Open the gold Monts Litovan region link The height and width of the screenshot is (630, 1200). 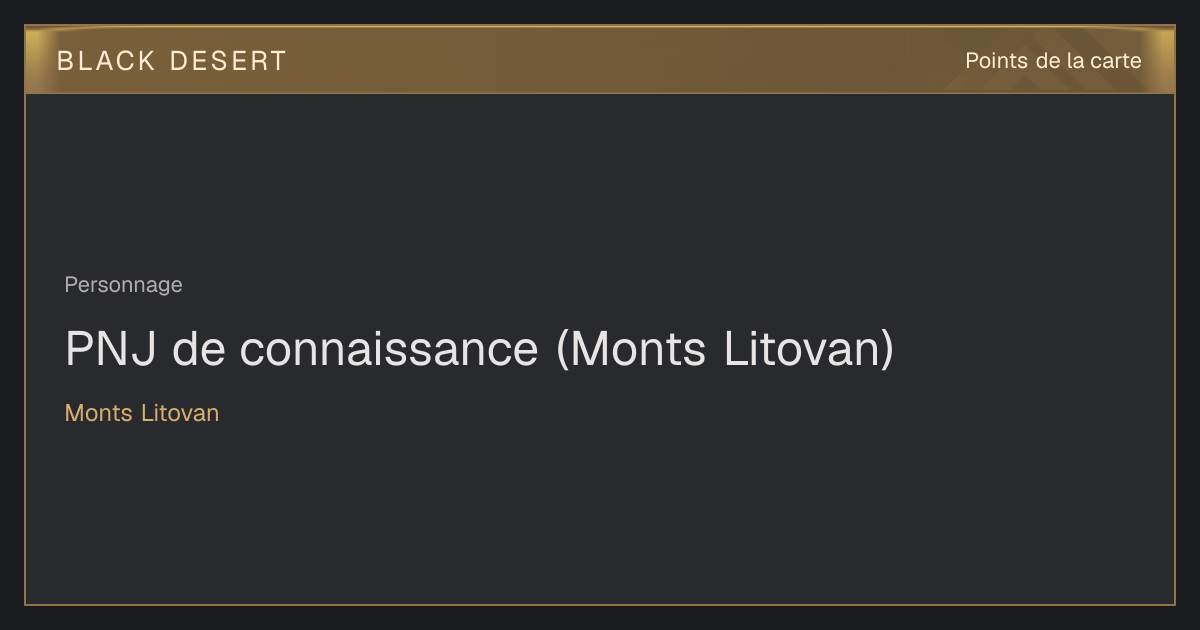(142, 413)
